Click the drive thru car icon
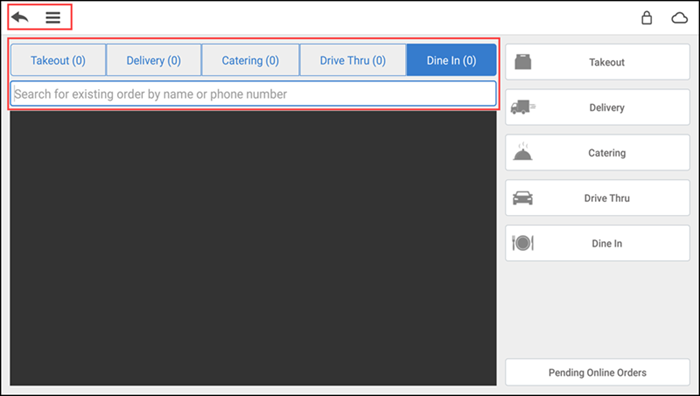Viewport: 700px width, 396px height. [x=523, y=198]
